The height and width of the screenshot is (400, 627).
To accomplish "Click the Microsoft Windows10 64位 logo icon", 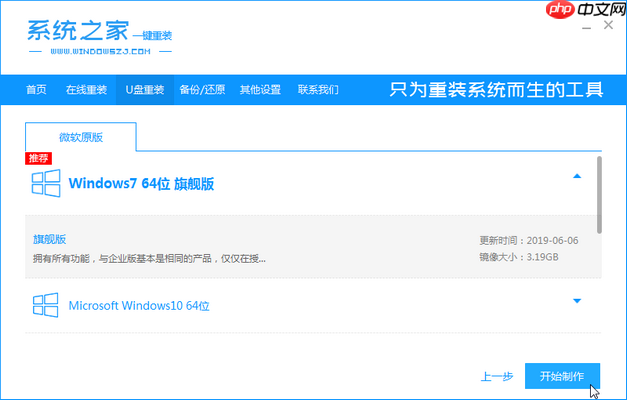I will click(x=46, y=305).
